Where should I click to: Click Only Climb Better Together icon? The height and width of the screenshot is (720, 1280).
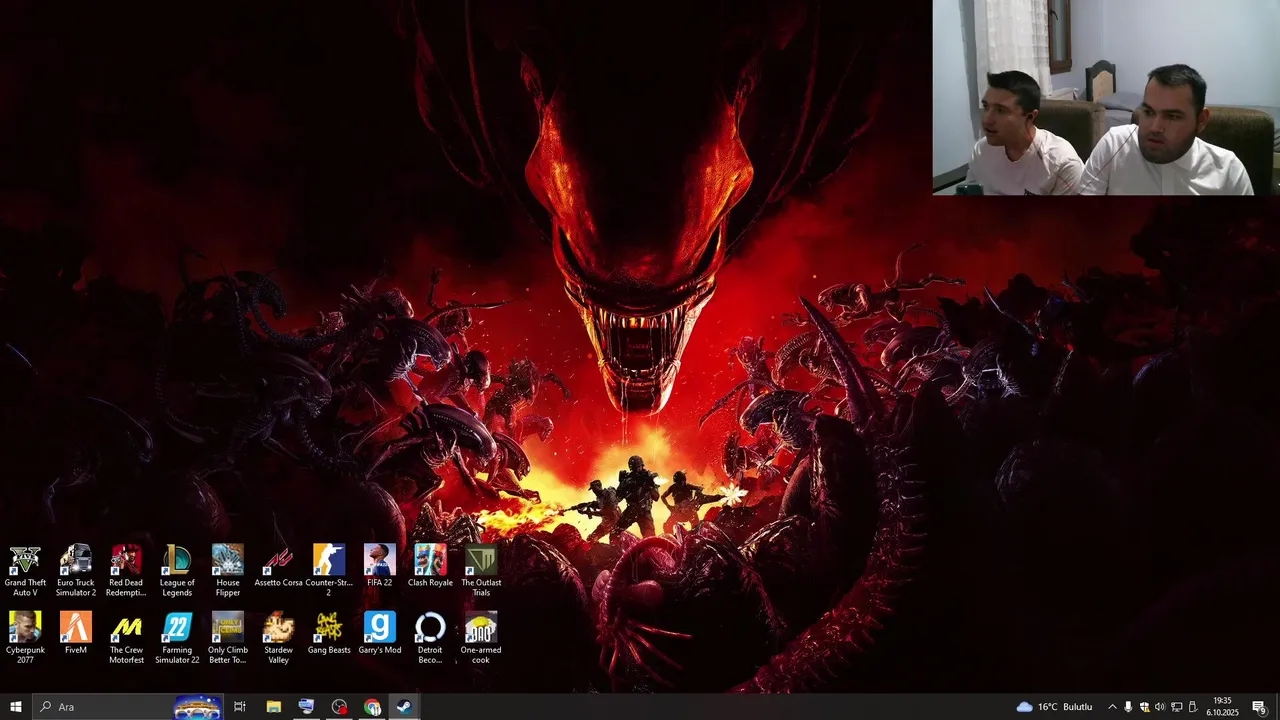click(228, 638)
